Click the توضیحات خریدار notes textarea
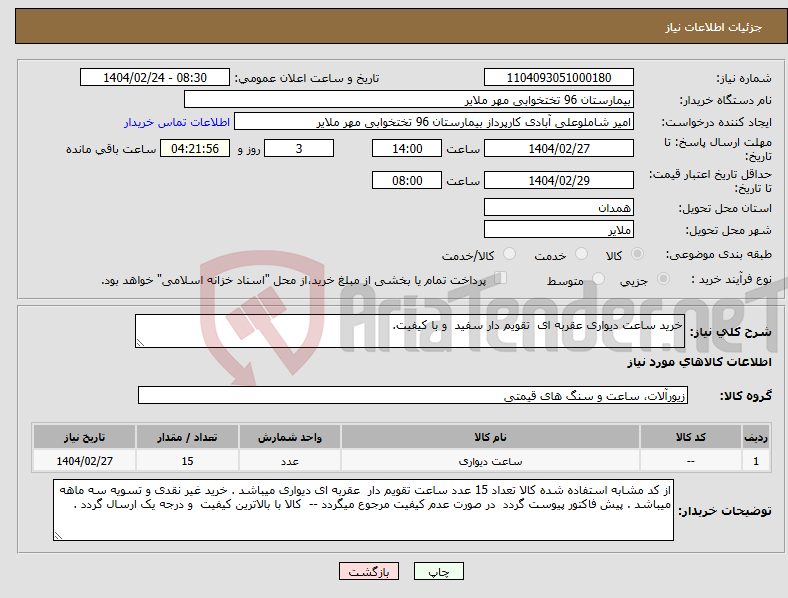The image size is (788, 598). point(363,510)
